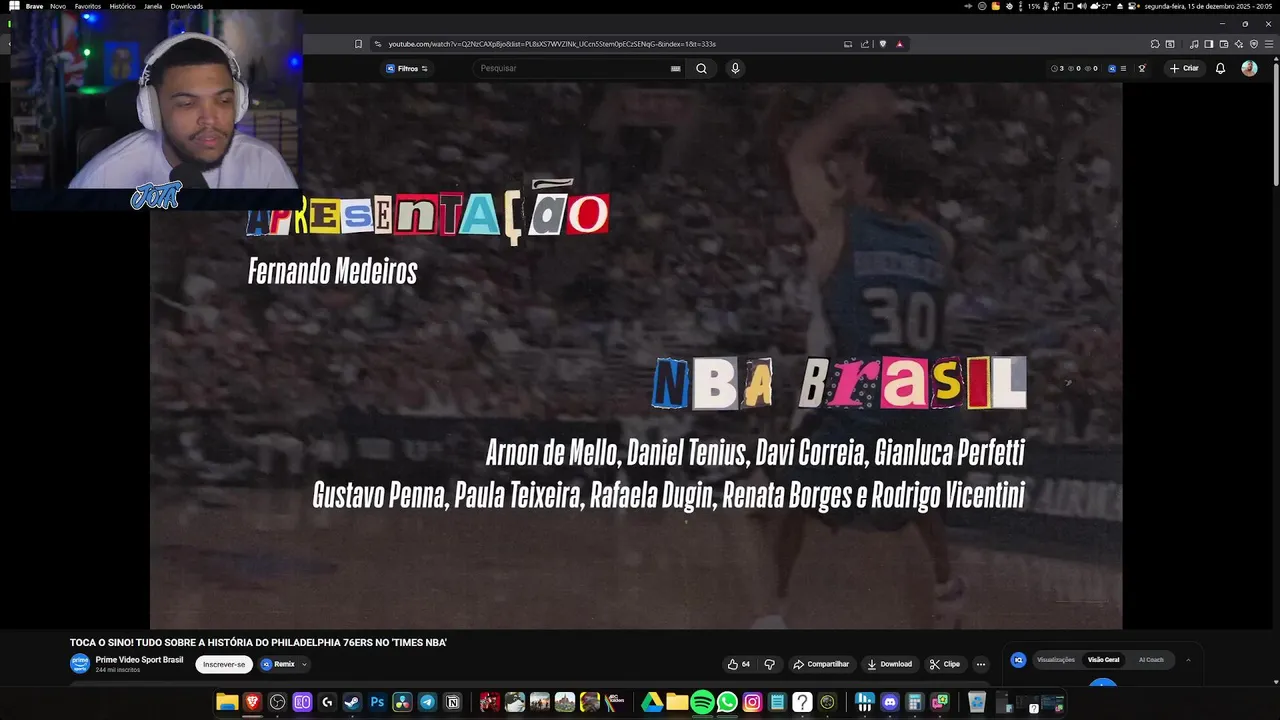Open the Instagram dock icon

(x=752, y=702)
